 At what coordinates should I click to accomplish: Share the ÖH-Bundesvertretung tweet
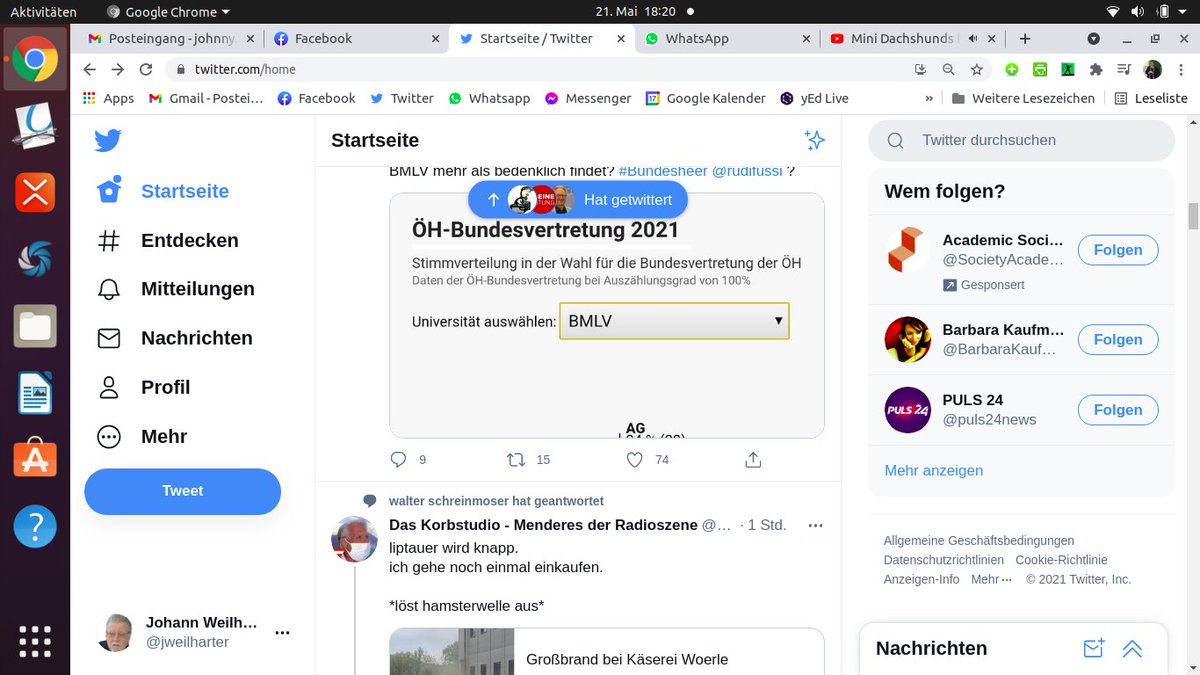[x=753, y=460]
